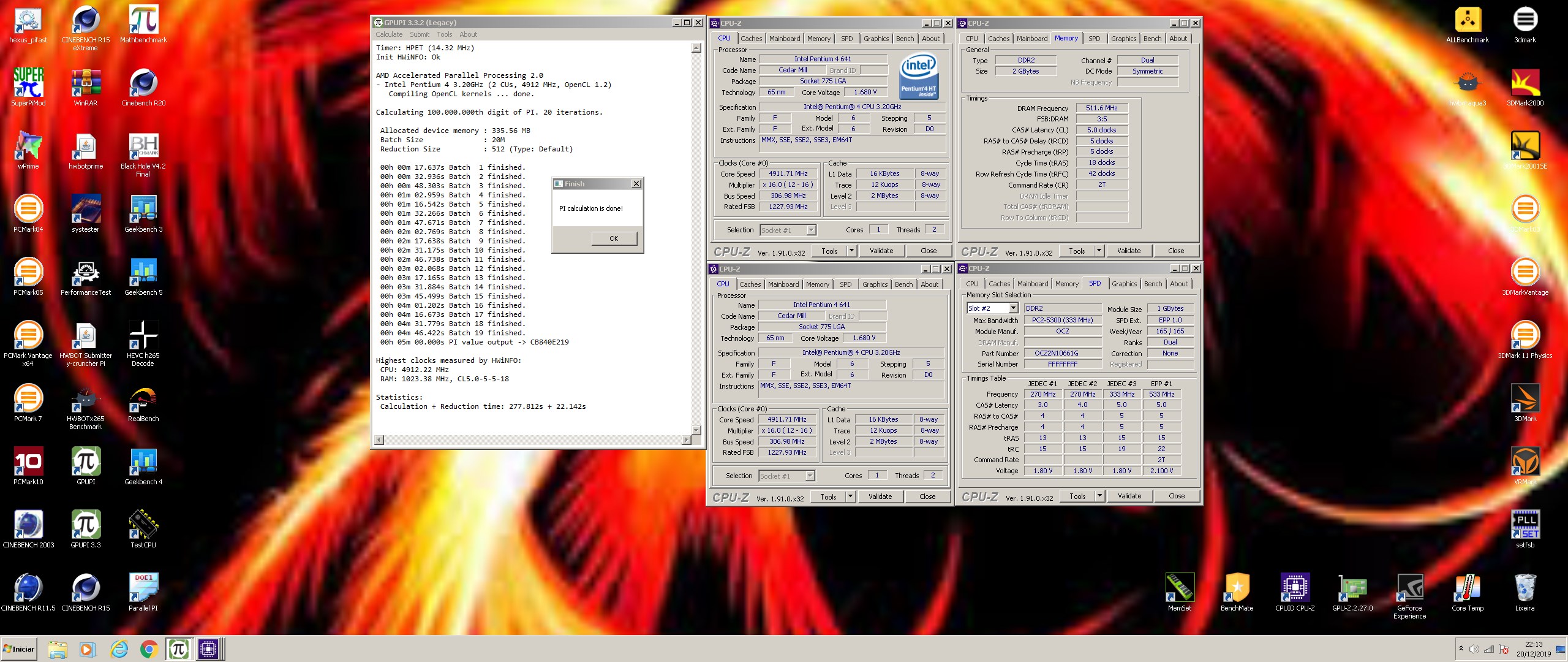
Task: Click GPUPI horizontal scrollbar right arrow
Action: tap(686, 439)
